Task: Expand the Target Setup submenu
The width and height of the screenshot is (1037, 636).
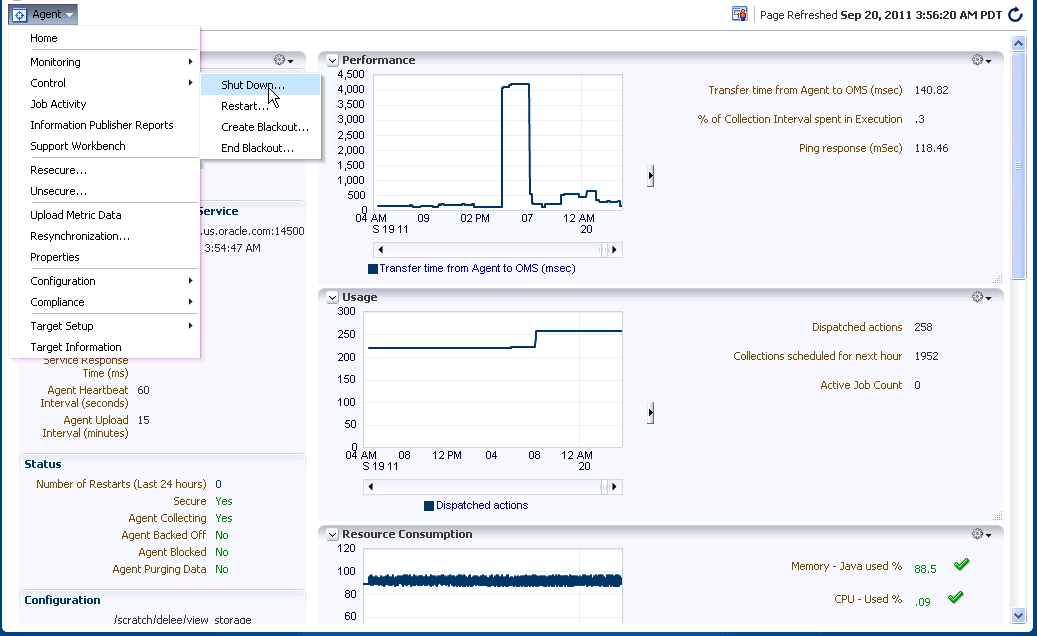Action: click(104, 326)
